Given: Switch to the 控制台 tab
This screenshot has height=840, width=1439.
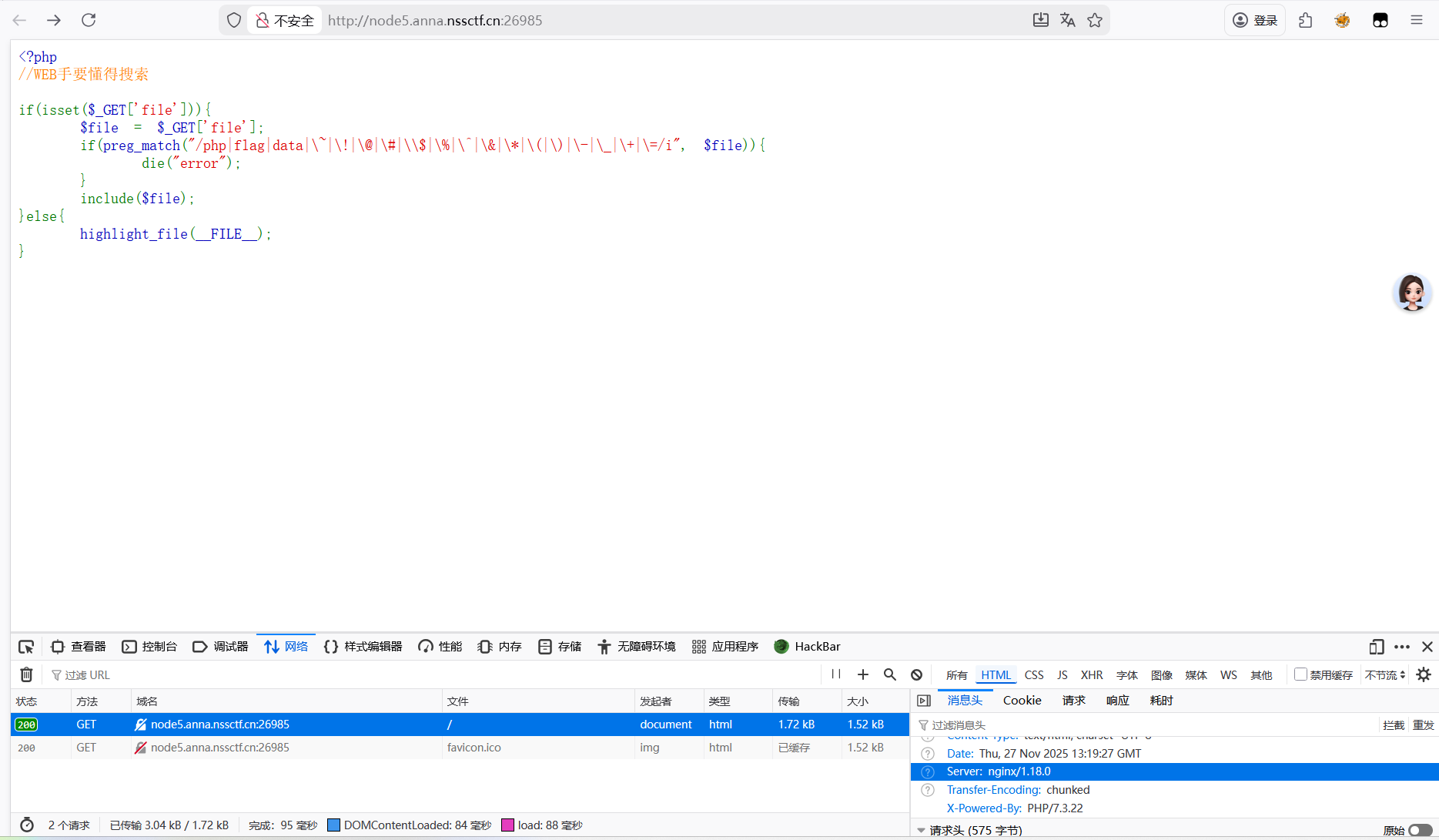Looking at the screenshot, I should 150,647.
